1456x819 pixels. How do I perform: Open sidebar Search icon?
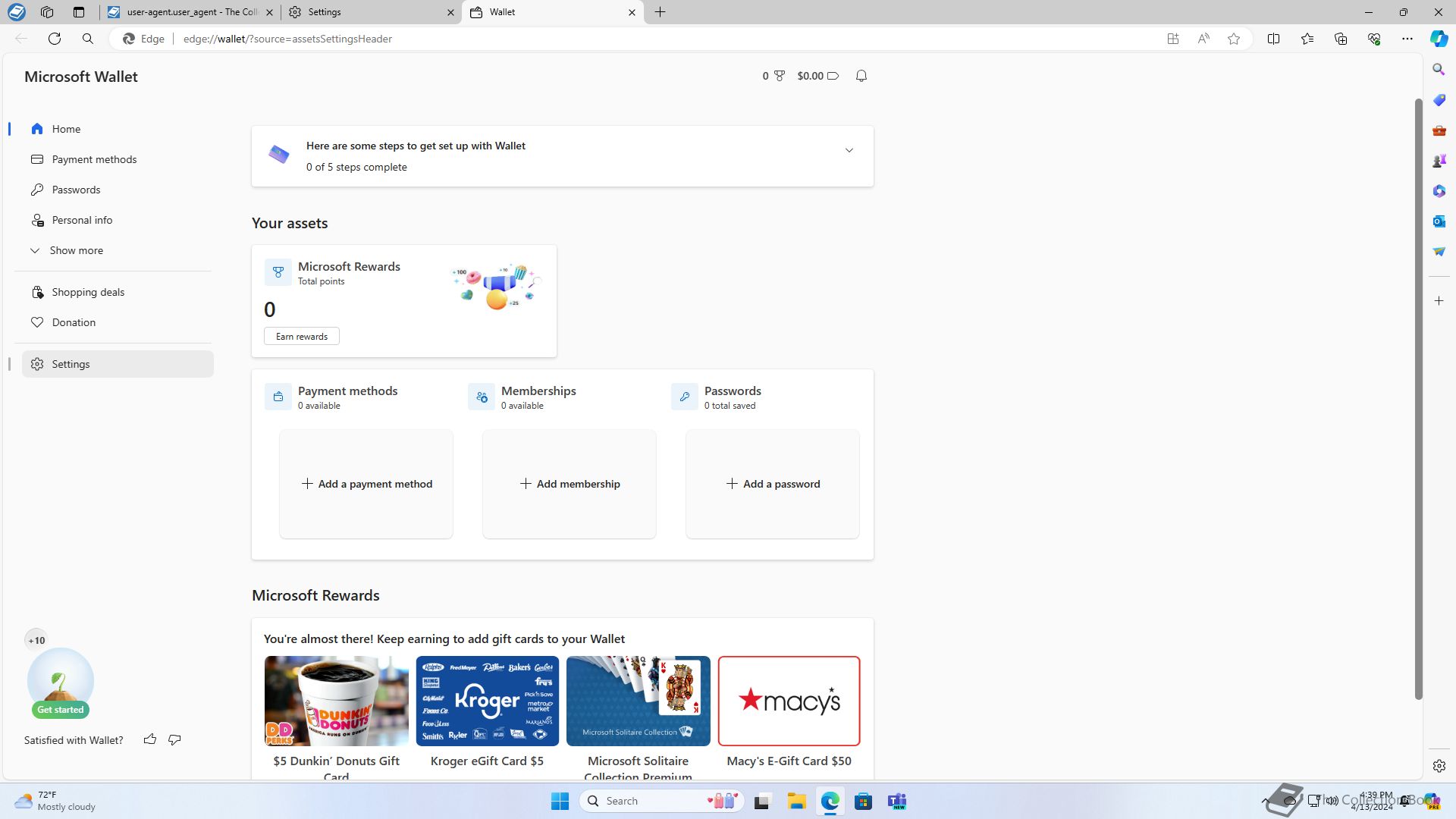tap(1439, 70)
